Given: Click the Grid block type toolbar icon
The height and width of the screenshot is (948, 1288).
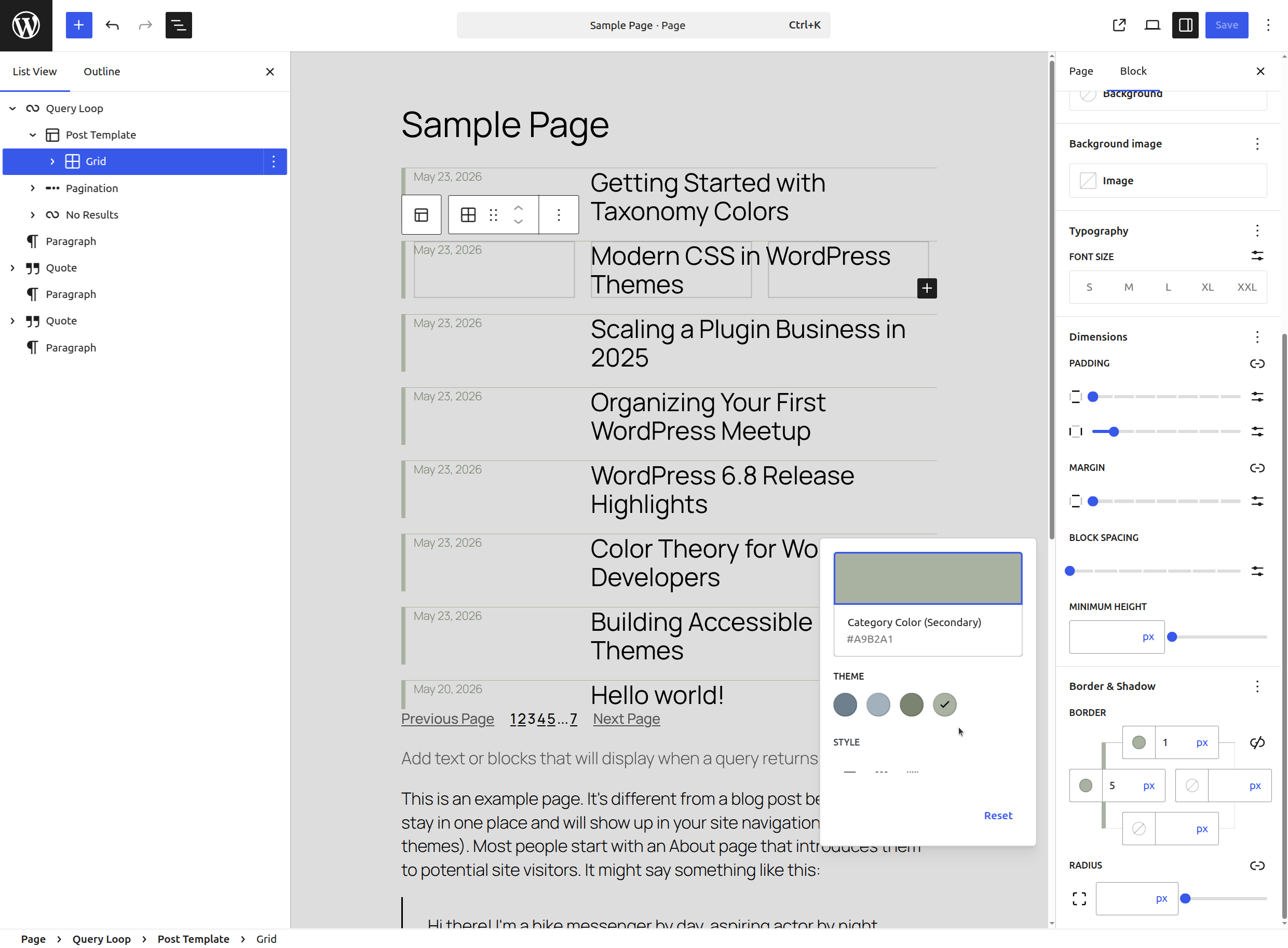Looking at the screenshot, I should click(x=468, y=214).
